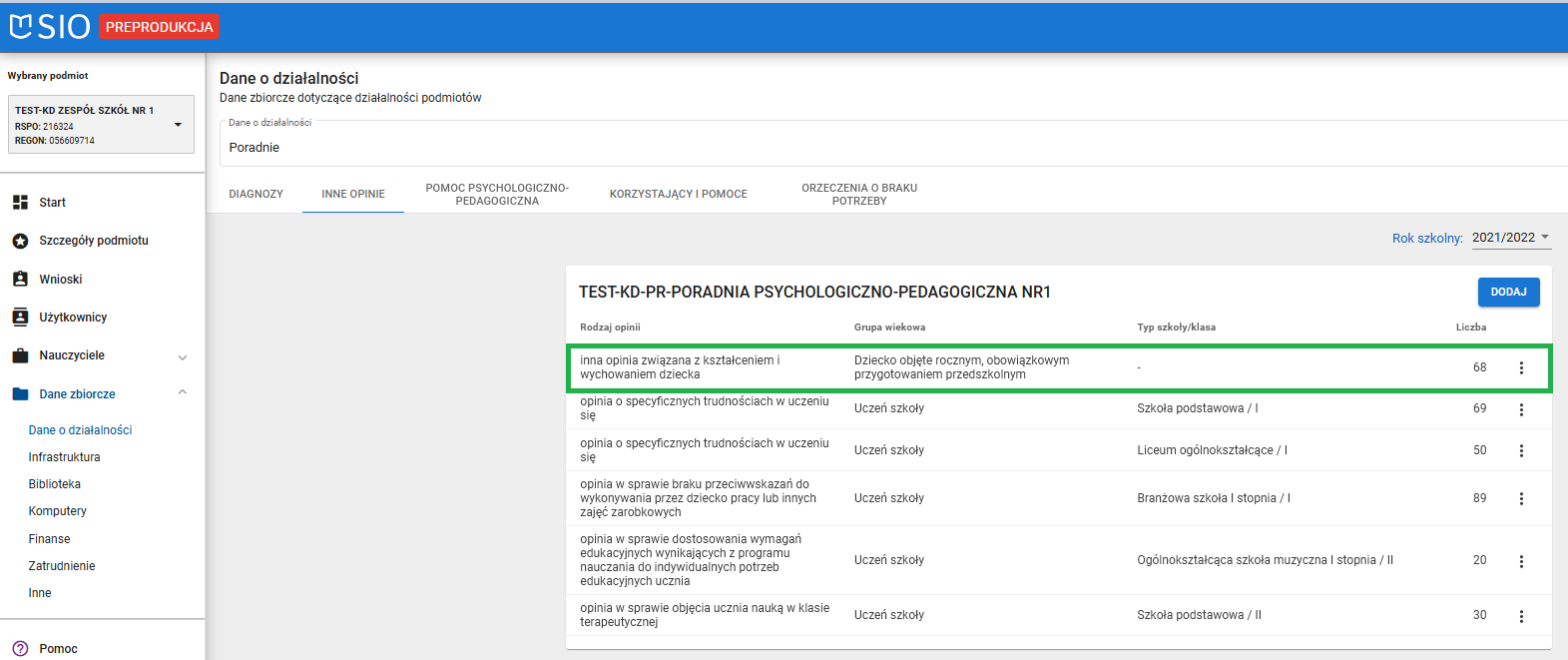Viewport: 1568px width, 660px height.
Task: Open the Inne submenu link
Action: (40, 593)
